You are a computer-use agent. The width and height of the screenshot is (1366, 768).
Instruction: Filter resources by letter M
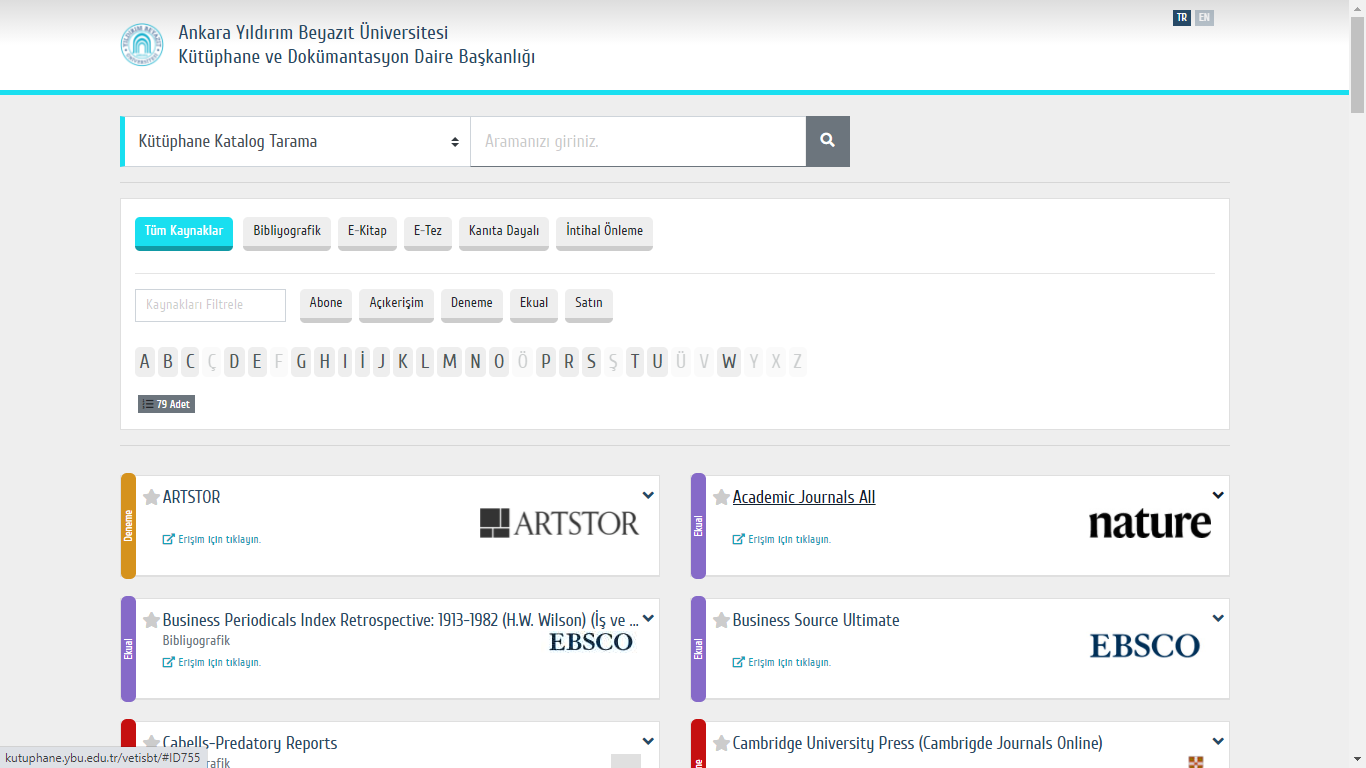(449, 361)
